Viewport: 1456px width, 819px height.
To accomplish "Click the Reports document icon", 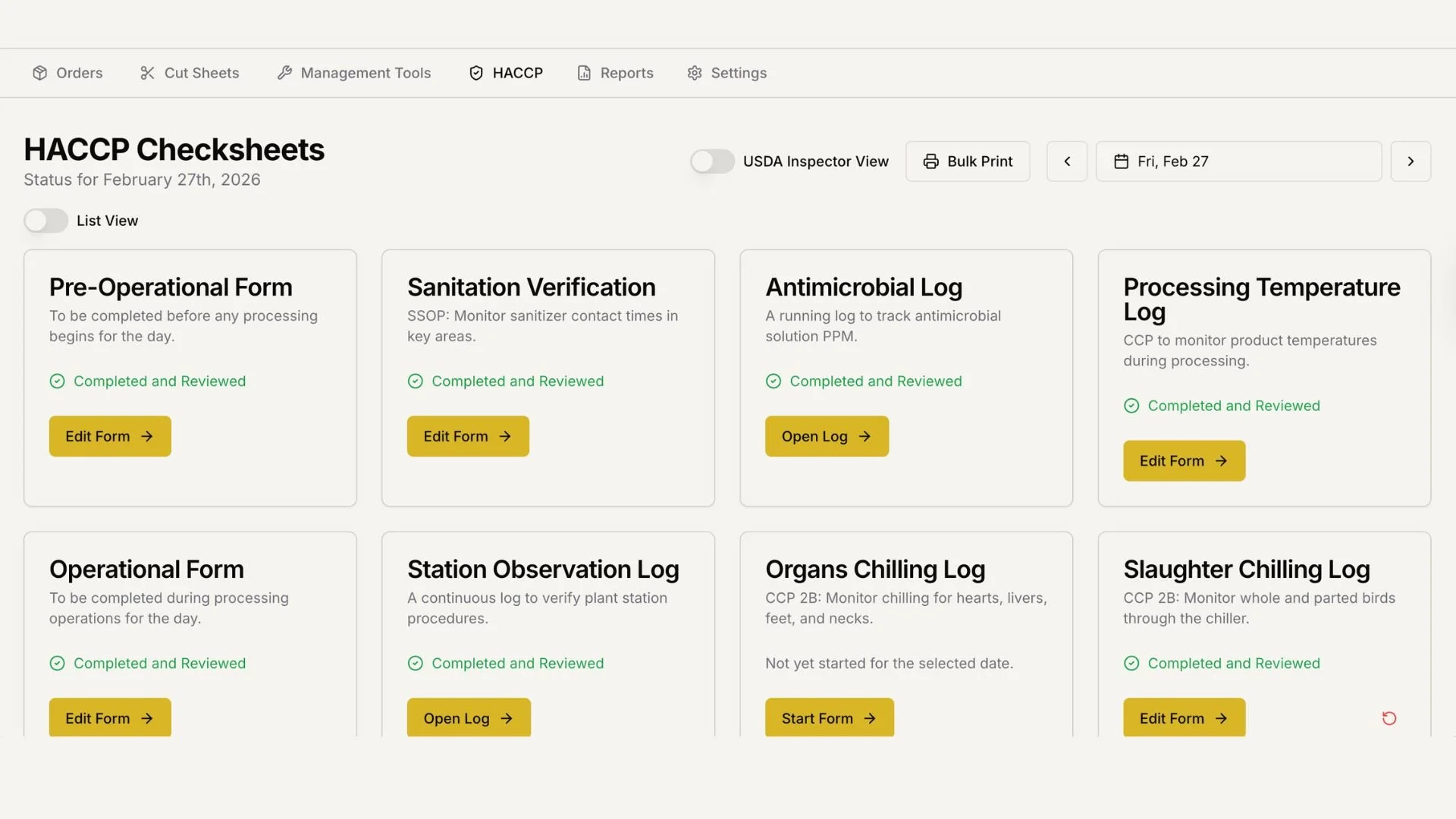I will pyautogui.click(x=584, y=73).
